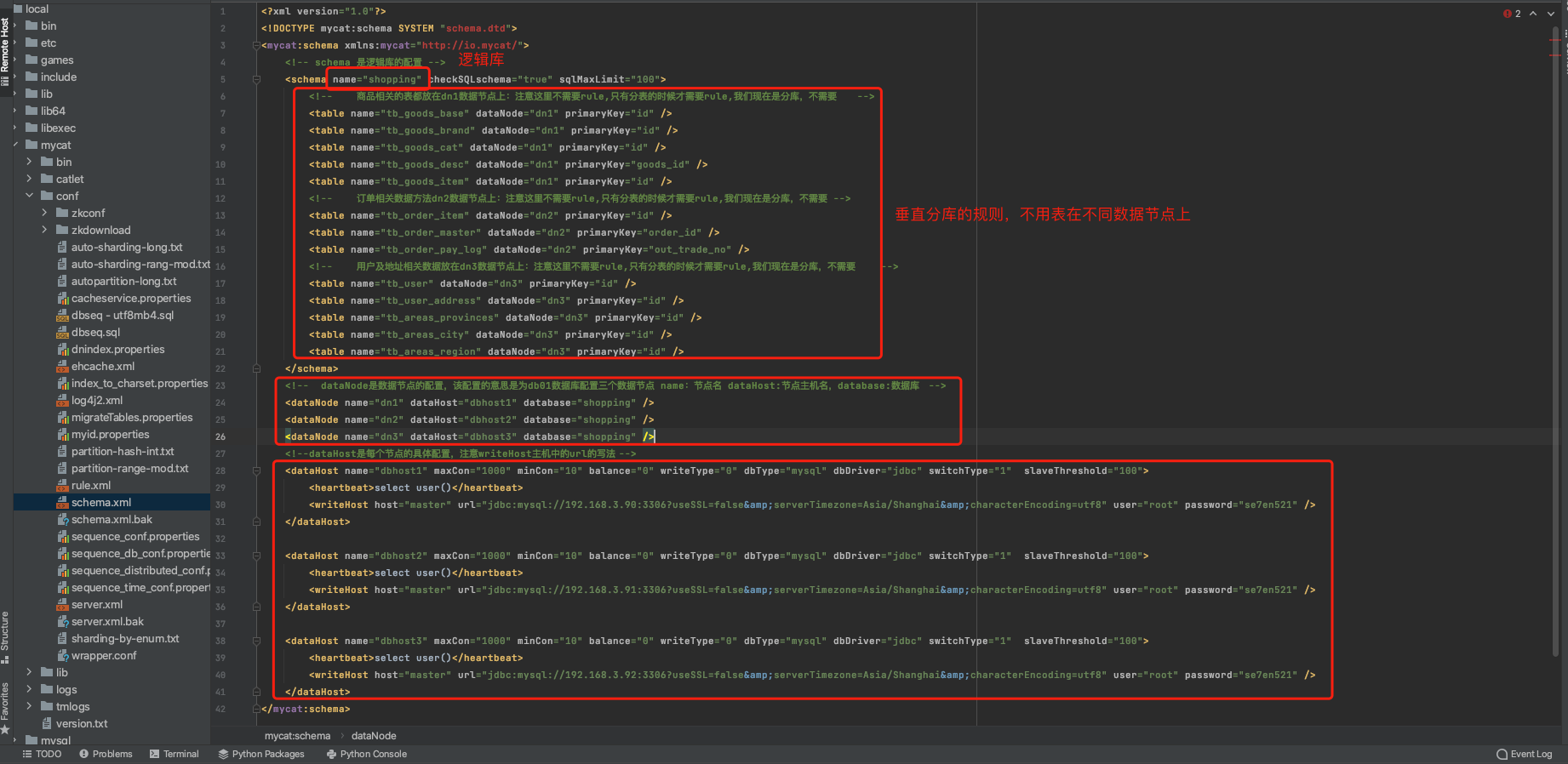Expand the catlet folder
1568x764 pixels.
point(30,179)
